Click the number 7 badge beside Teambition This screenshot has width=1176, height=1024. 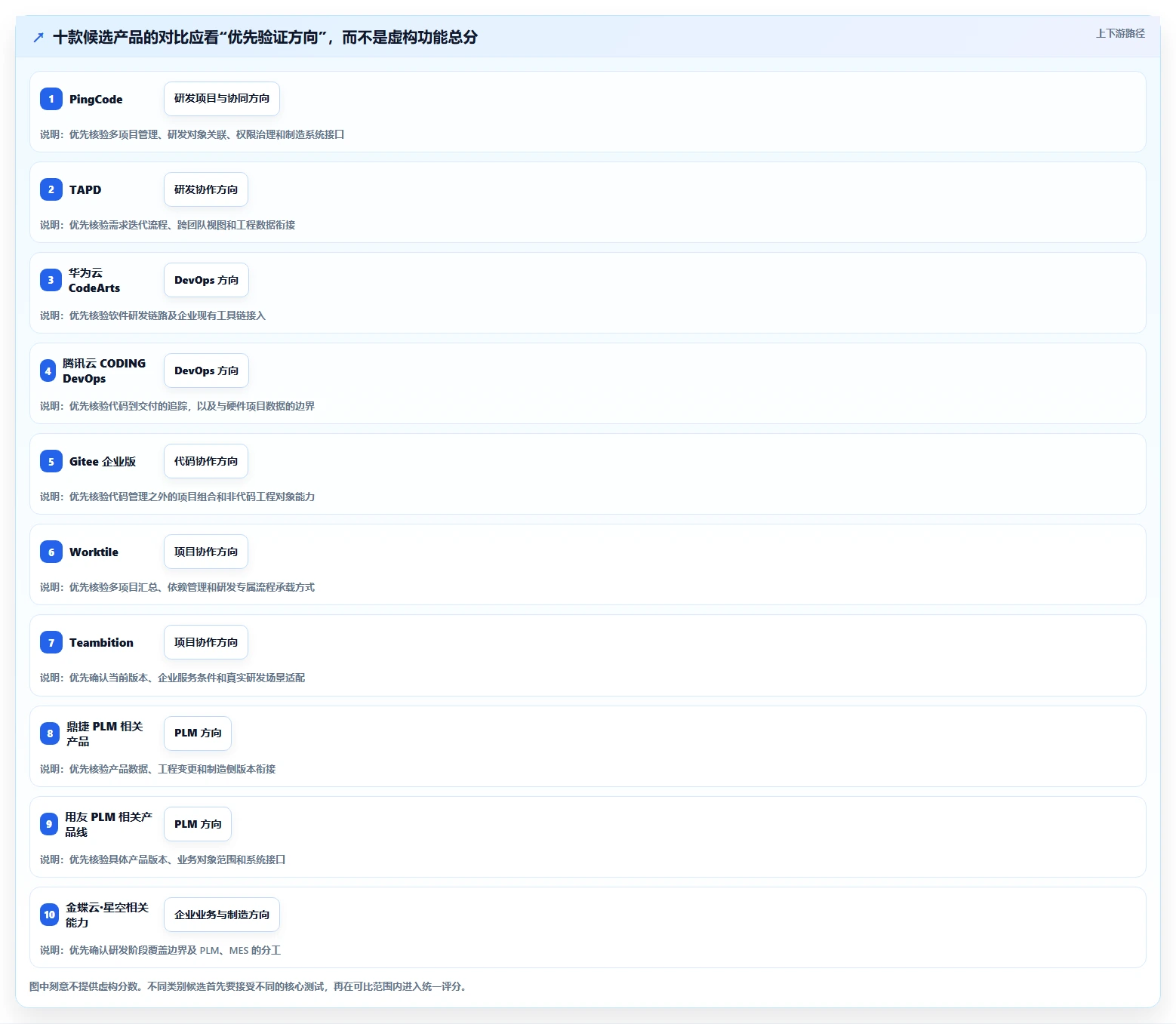click(x=51, y=642)
